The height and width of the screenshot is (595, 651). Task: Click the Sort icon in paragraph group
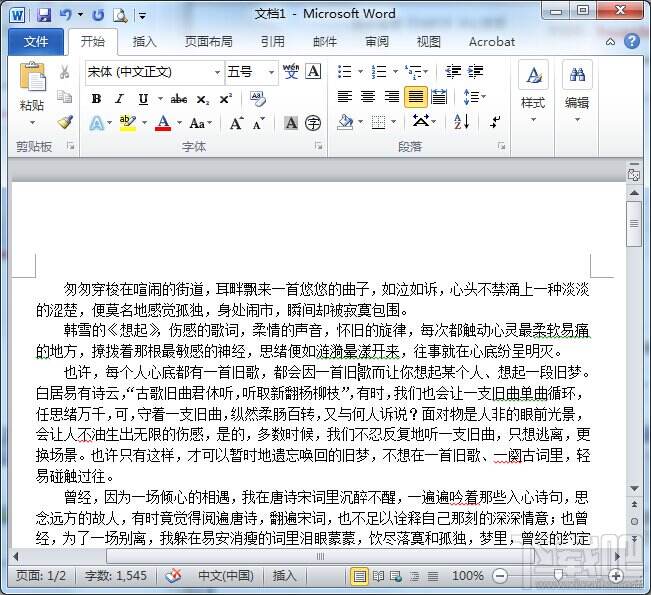click(x=463, y=122)
